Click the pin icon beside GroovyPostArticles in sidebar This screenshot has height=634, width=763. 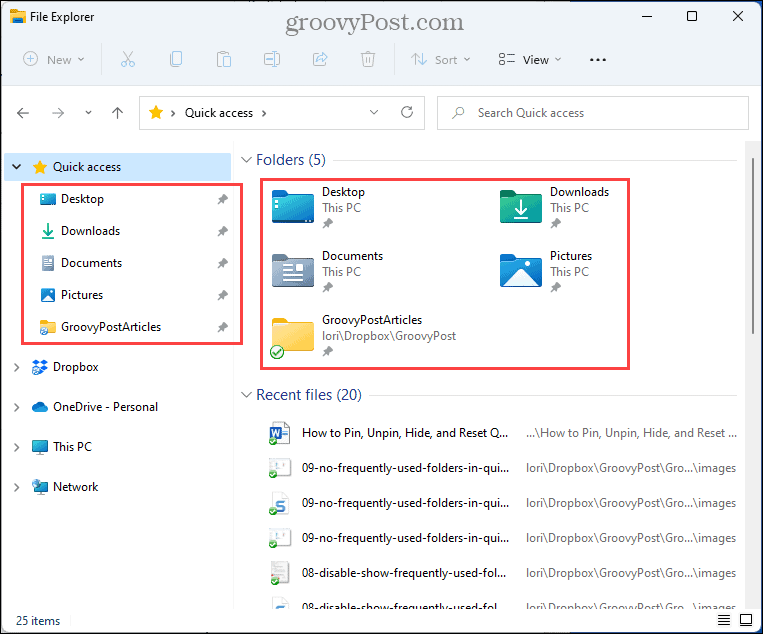pyautogui.click(x=222, y=327)
